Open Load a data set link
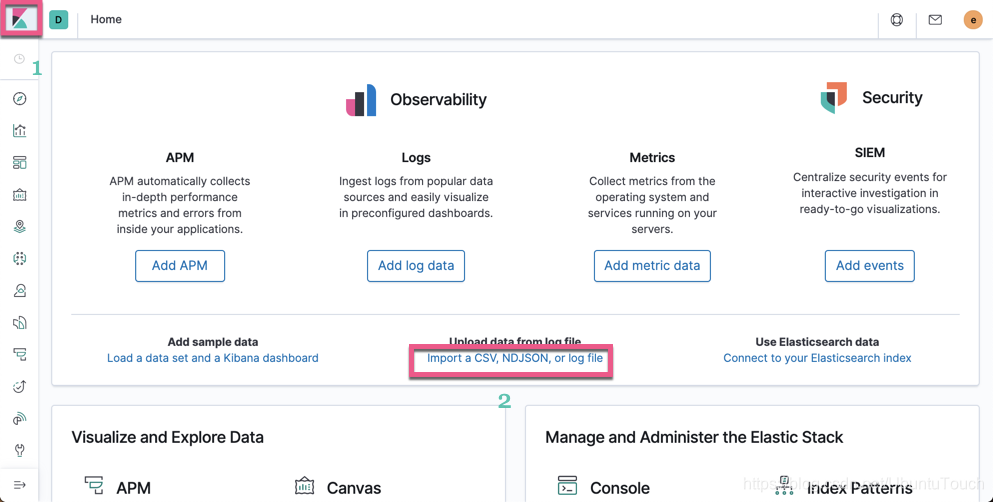Viewport: 993px width, 502px height. pos(213,358)
